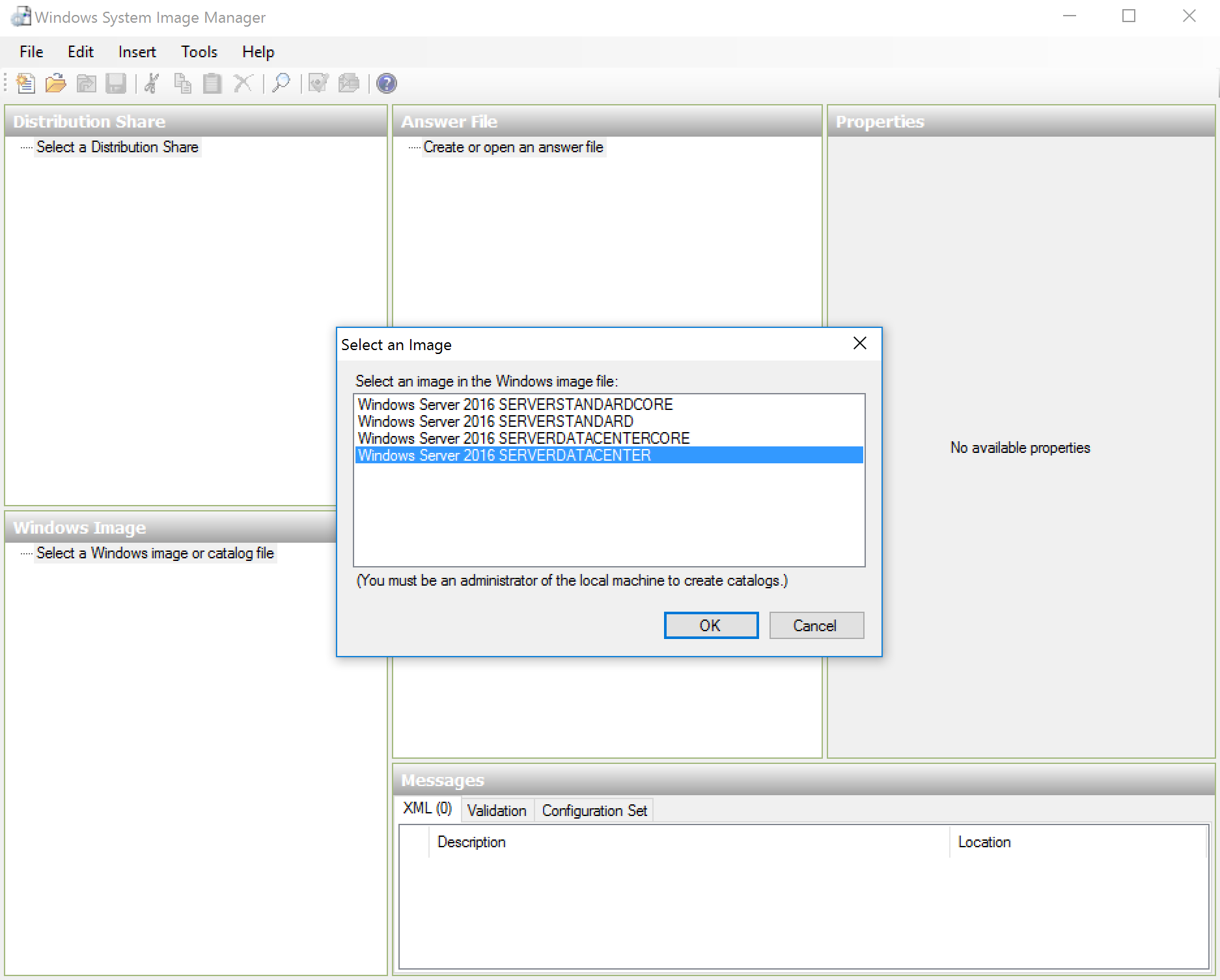Open the Tools menu
The width and height of the screenshot is (1220, 980).
point(199,51)
